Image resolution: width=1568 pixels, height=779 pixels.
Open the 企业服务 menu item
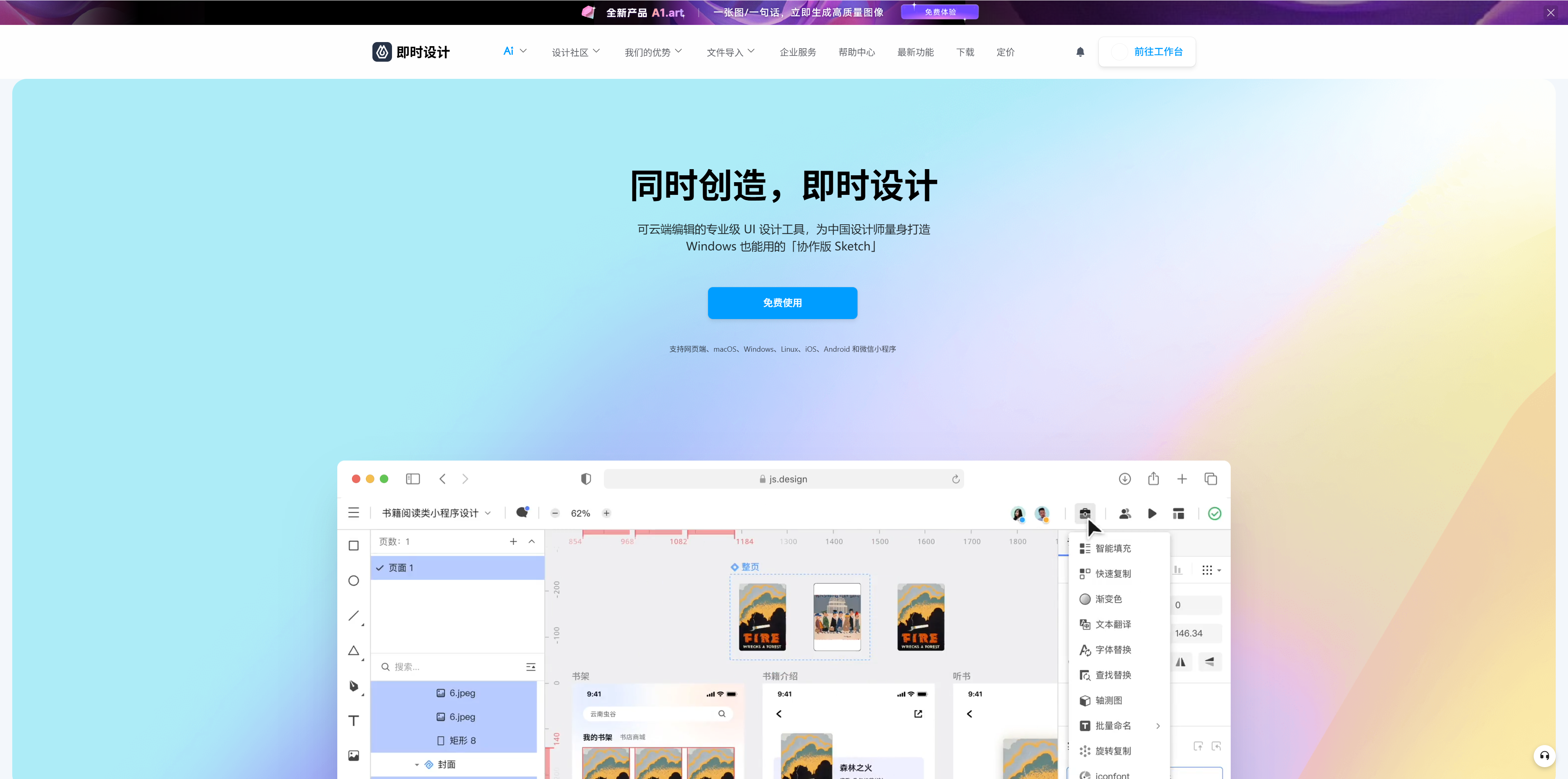click(x=797, y=52)
